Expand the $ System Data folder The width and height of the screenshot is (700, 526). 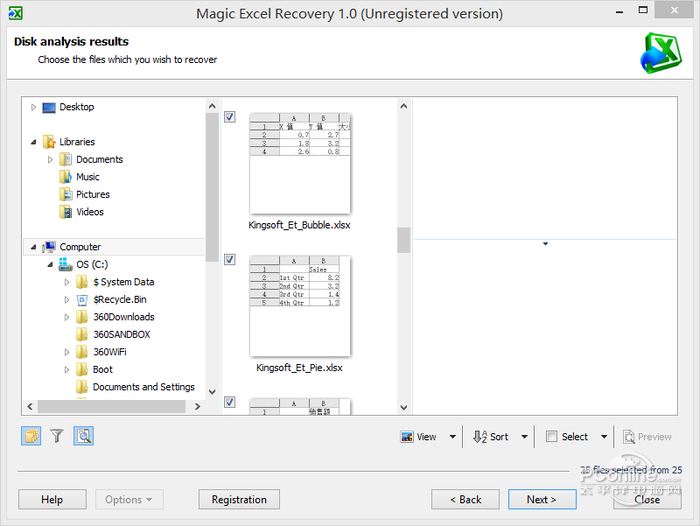point(67,282)
